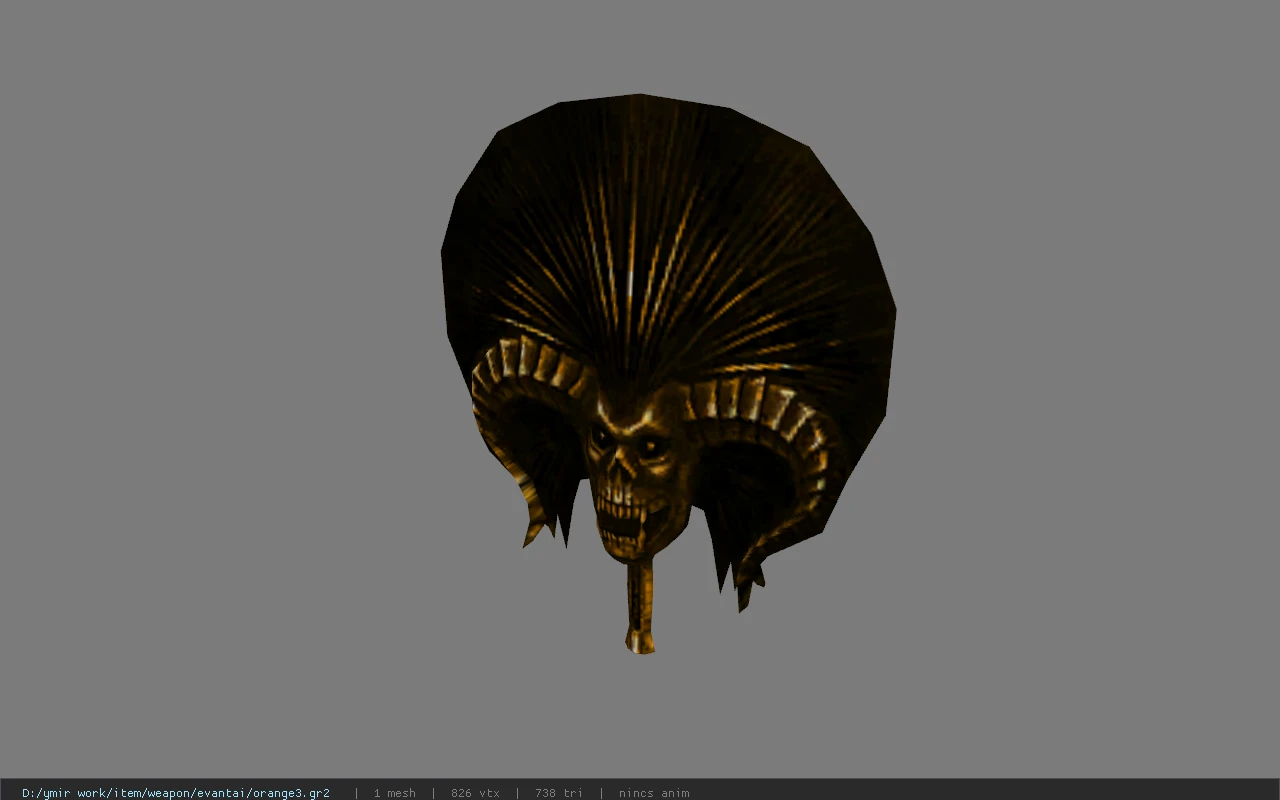The height and width of the screenshot is (800, 1280).
Task: Click the "1 mesh" status indicator
Action: (x=394, y=793)
